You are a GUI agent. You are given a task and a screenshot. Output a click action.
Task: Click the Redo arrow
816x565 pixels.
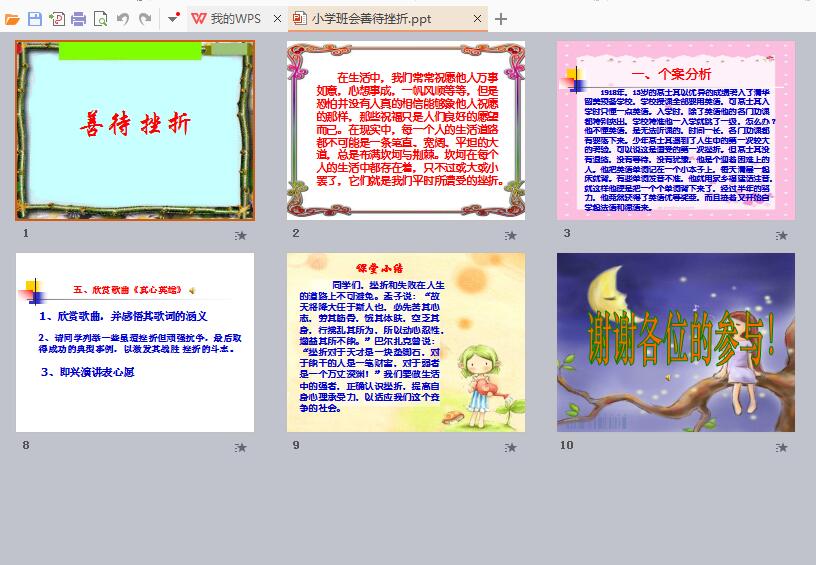tap(145, 20)
